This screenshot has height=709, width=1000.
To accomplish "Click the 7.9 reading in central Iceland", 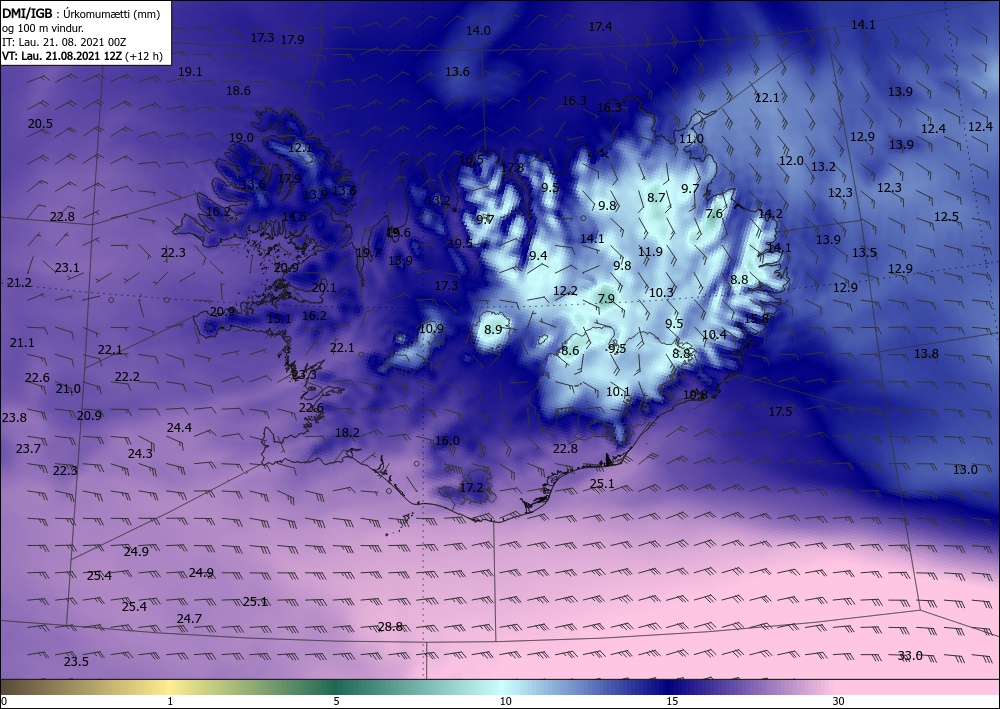I will pyautogui.click(x=607, y=298).
